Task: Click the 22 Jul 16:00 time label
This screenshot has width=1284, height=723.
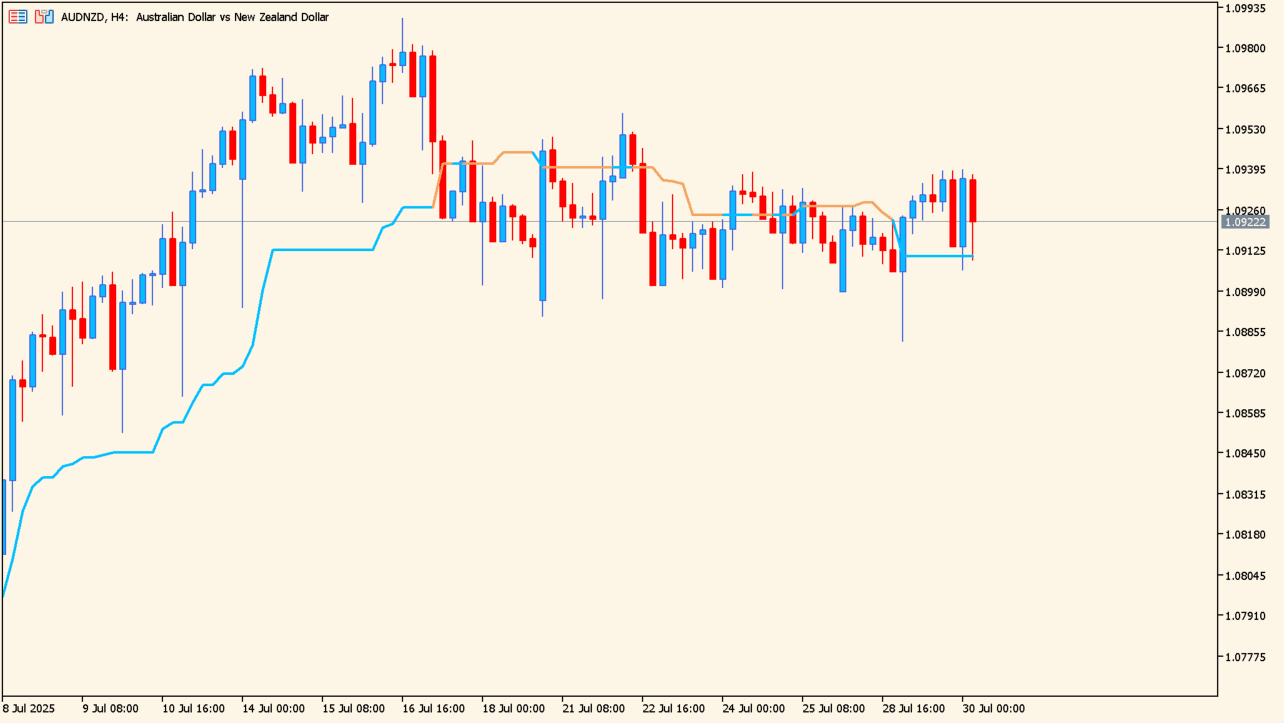Action: coord(673,709)
